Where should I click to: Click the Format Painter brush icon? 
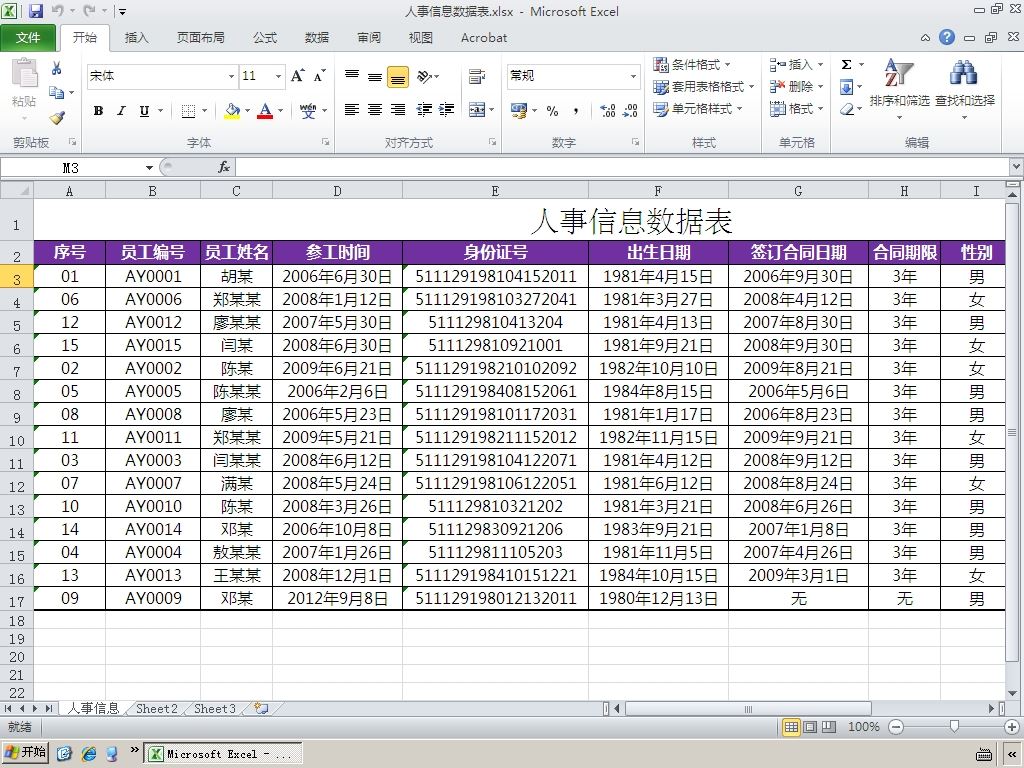pyautogui.click(x=57, y=118)
